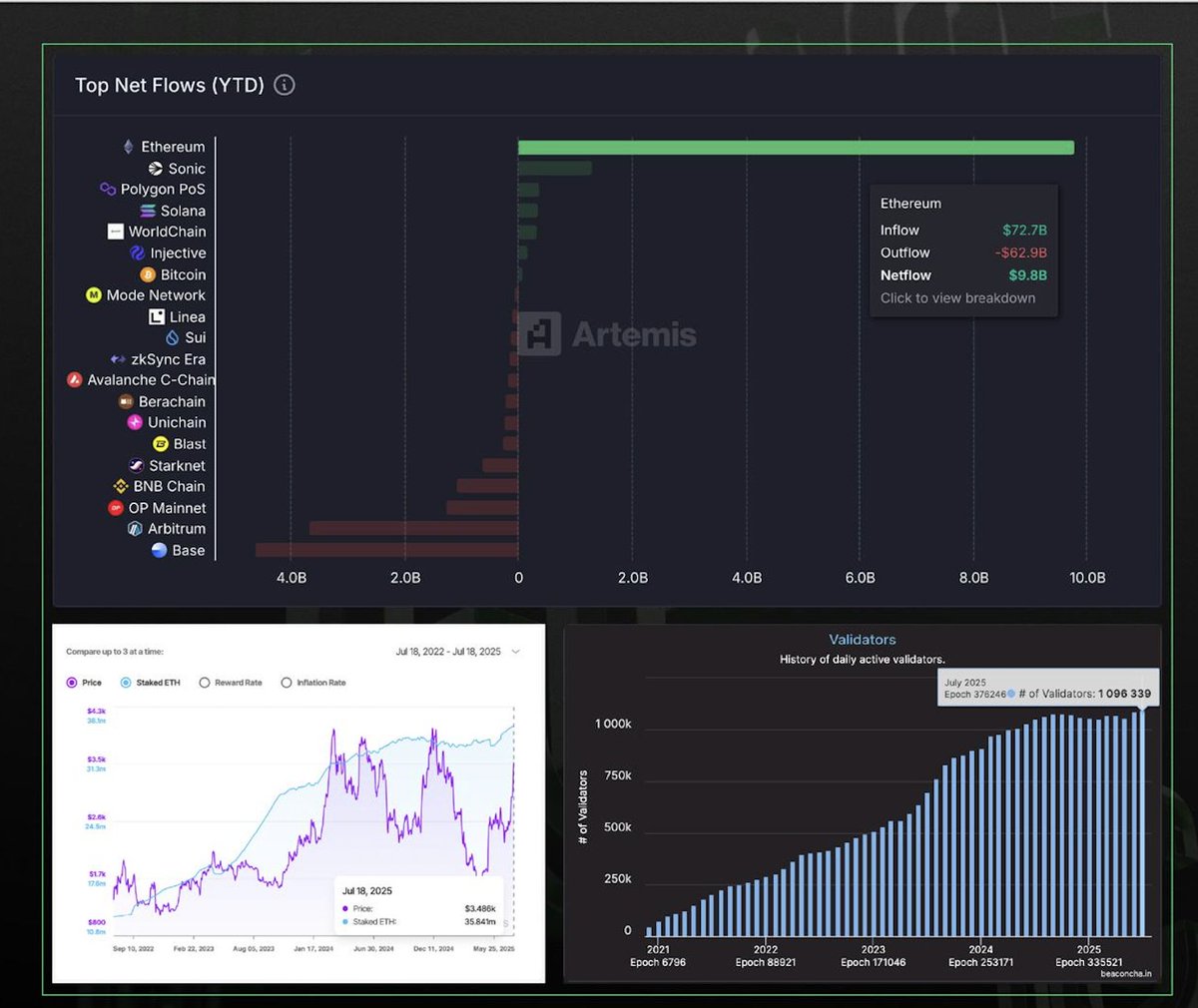The width and height of the screenshot is (1198, 1008).
Task: Click the info icon next to Top Net Flows
Action: coord(285,85)
